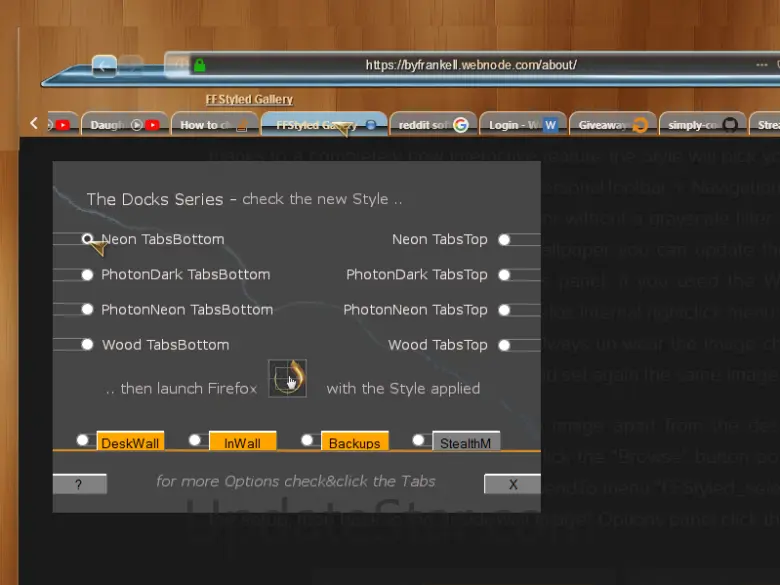Open the Login - W... tab
This screenshot has width=780, height=585.
pyautogui.click(x=523, y=125)
